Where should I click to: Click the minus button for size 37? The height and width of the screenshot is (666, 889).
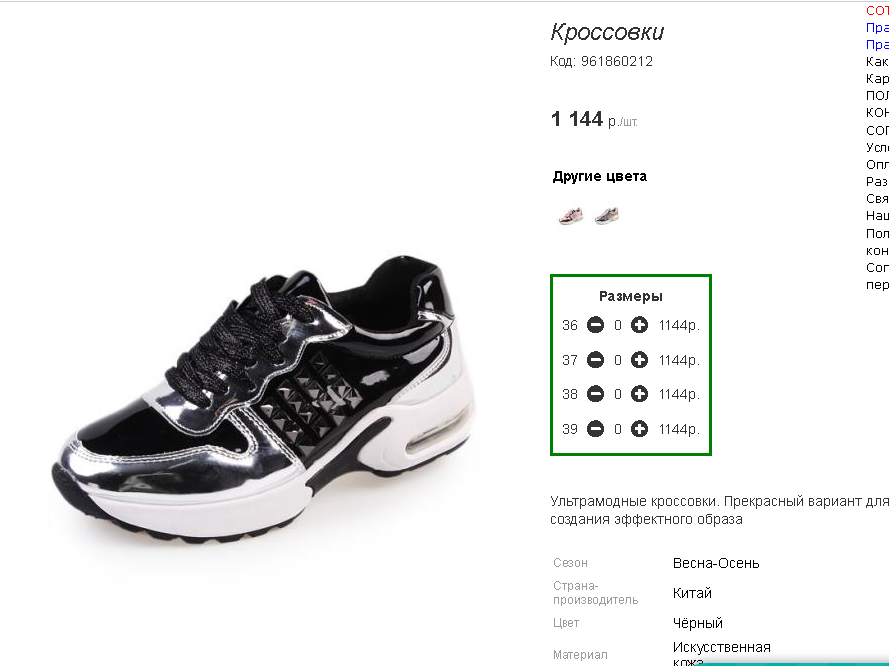coord(595,360)
